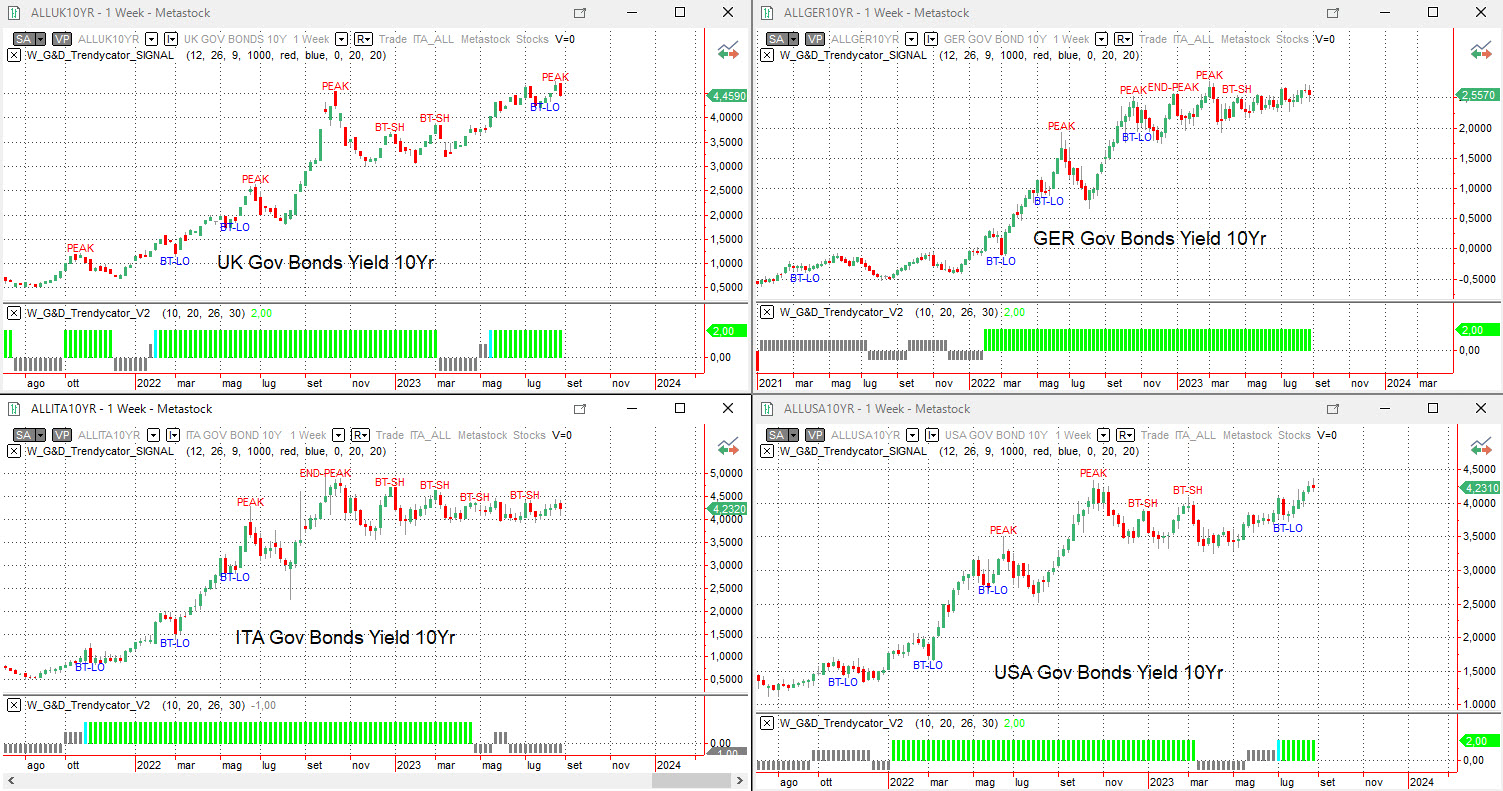Viewport: 1503px width, 791px height.
Task: Toggle the VP button in the ALLUK10YR chart
Action: tap(62, 39)
